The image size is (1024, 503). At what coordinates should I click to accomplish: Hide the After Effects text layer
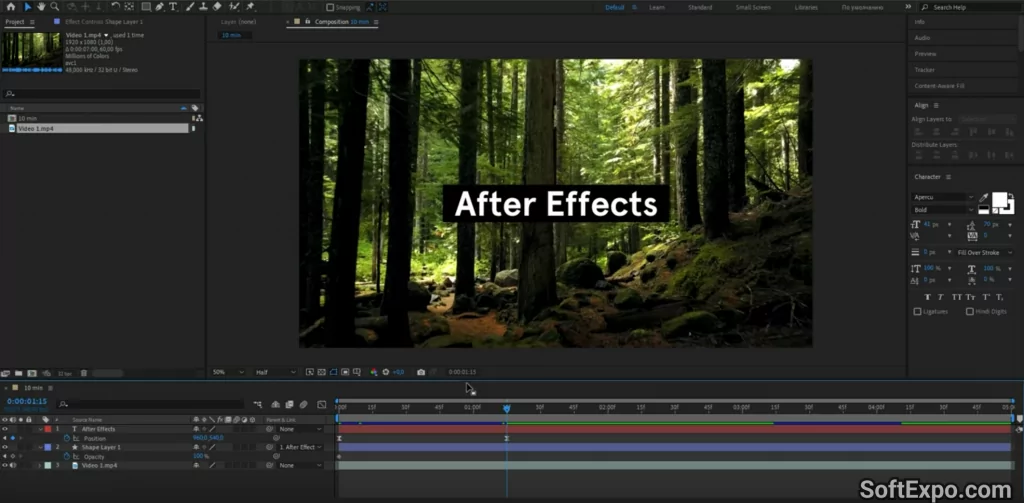5,429
